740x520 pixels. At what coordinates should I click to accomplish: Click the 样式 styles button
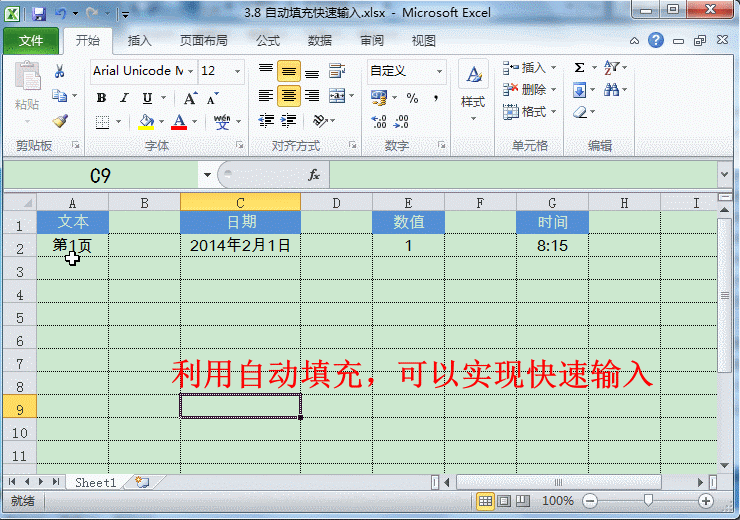[x=473, y=90]
